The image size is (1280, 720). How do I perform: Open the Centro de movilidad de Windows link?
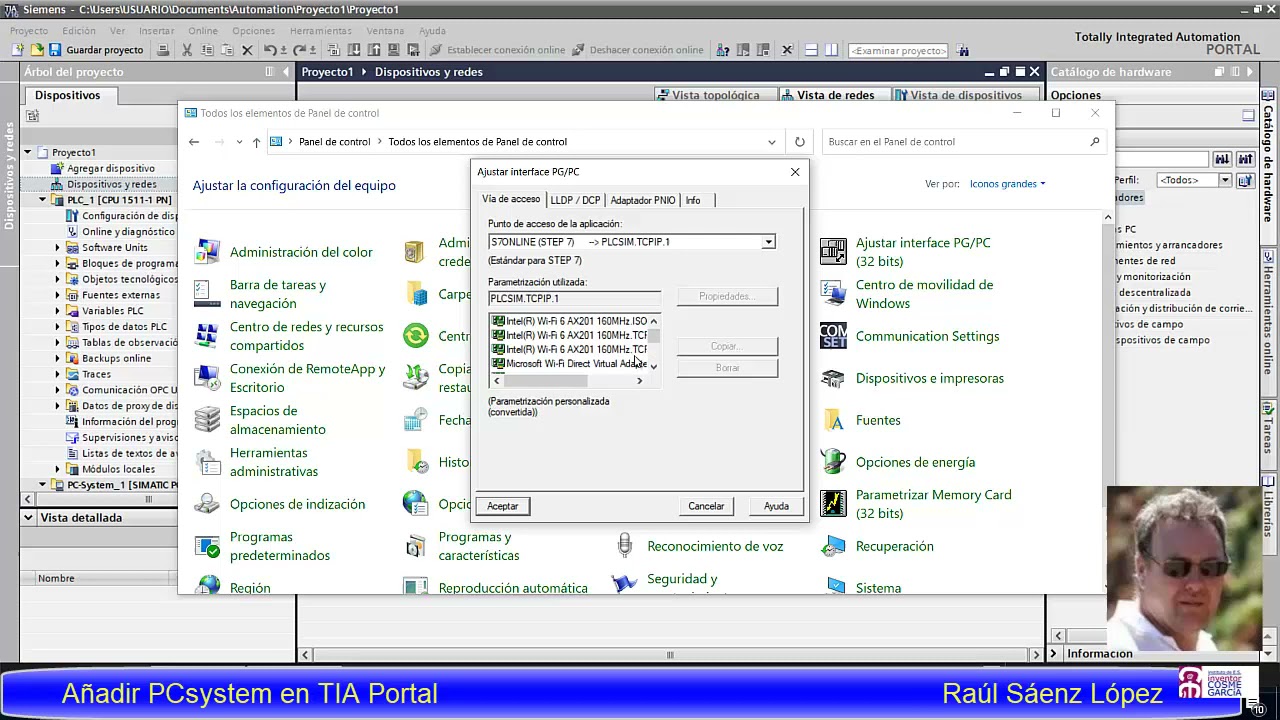pyautogui.click(x=924, y=294)
